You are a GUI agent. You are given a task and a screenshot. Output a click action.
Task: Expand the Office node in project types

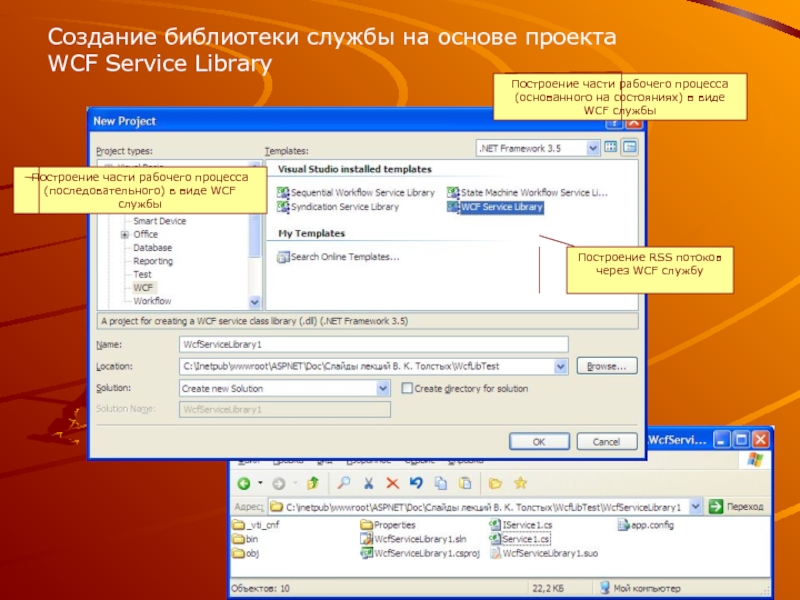pyautogui.click(x=124, y=235)
